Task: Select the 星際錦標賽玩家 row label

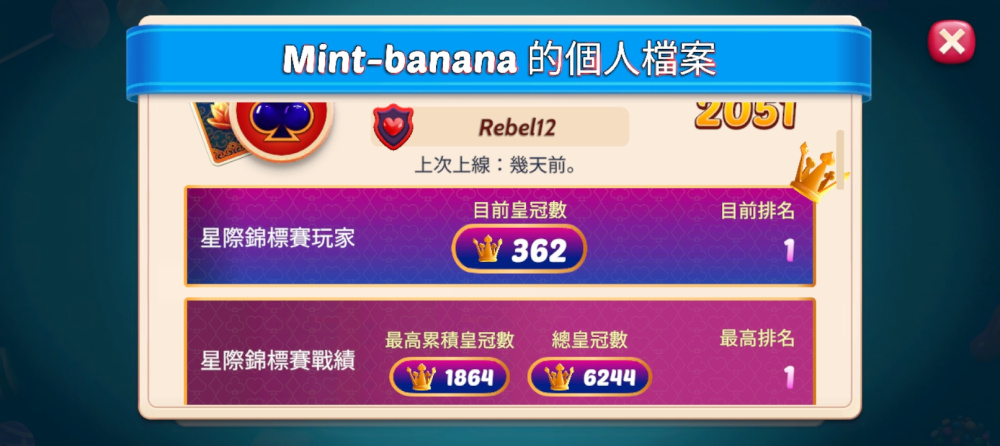Action: pos(277,240)
